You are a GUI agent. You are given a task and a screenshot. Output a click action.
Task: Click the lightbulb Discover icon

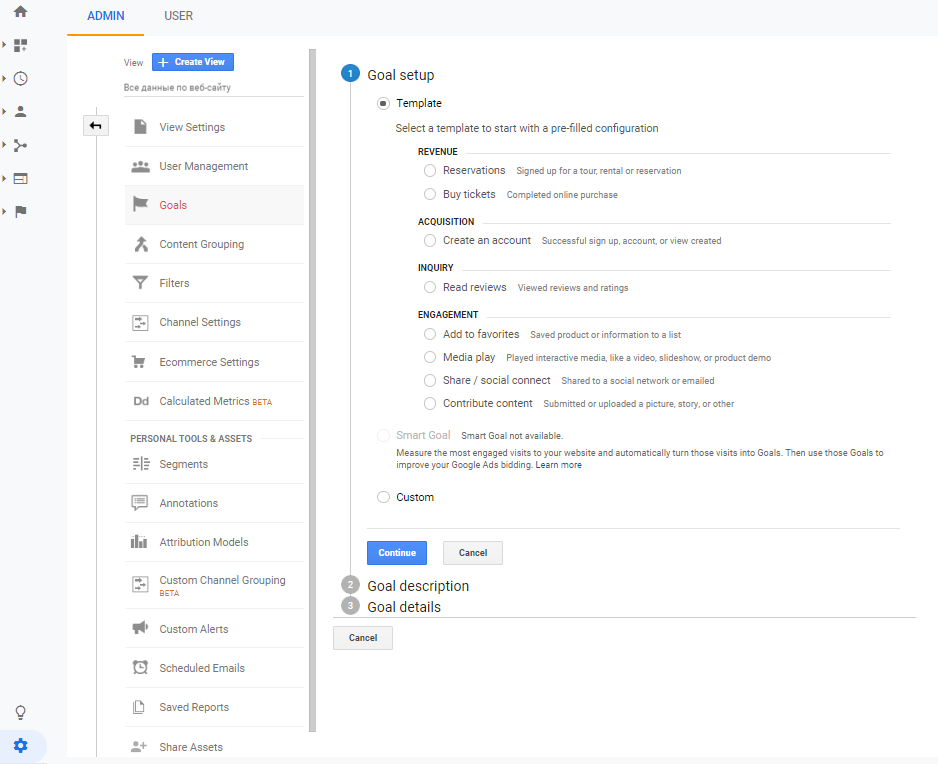(x=20, y=713)
